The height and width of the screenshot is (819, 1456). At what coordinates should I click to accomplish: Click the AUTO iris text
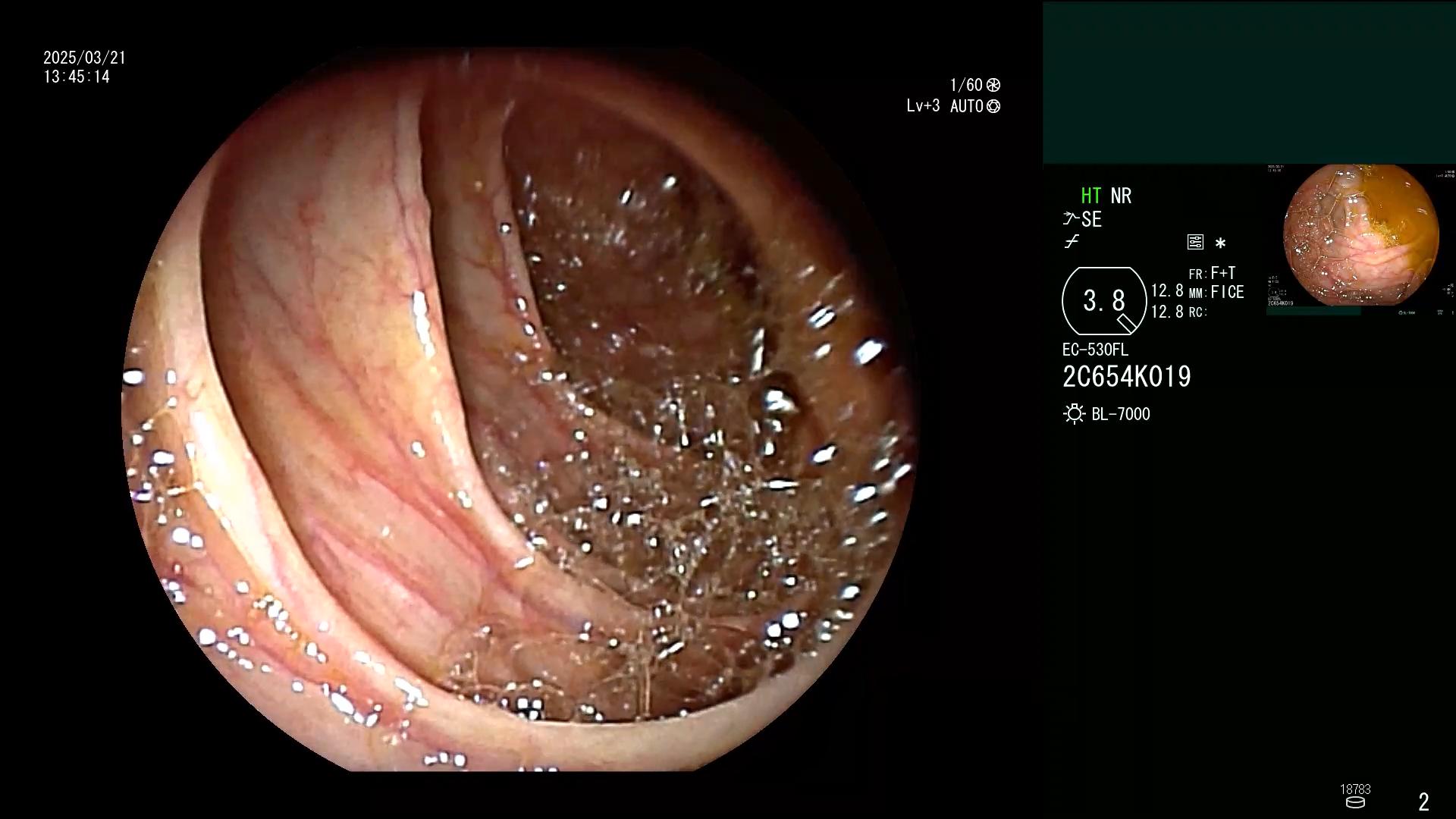[967, 106]
